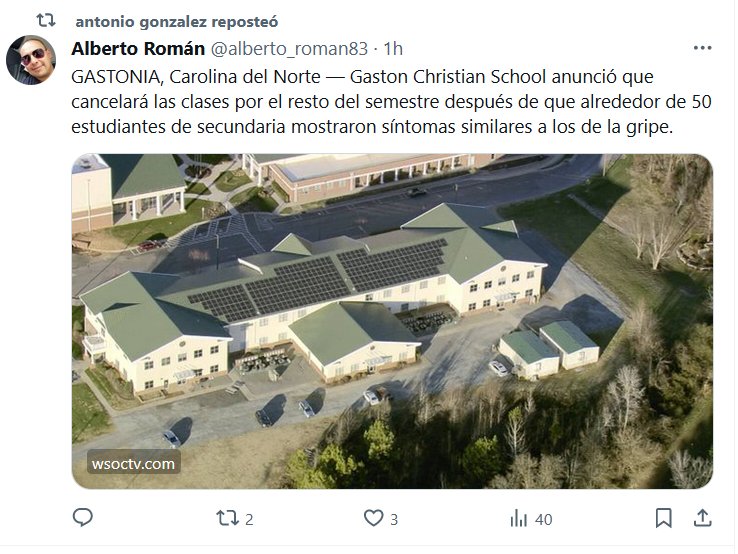Open view analytics bar chart icon

518,518
